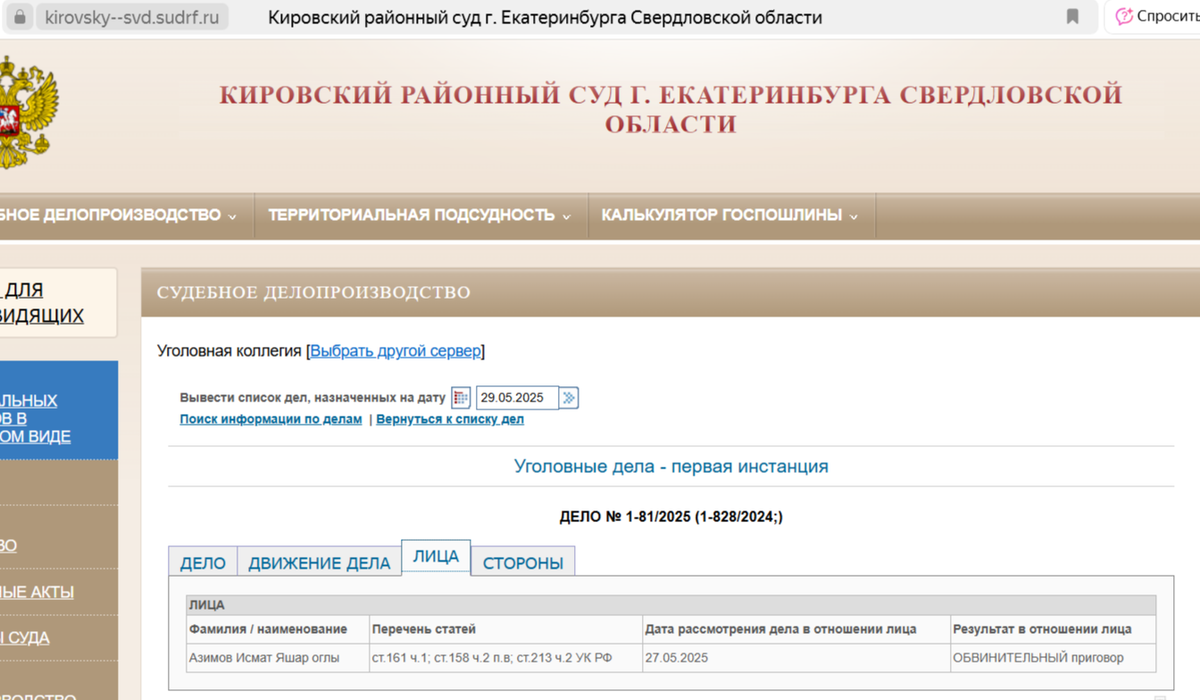Open the Выбрать другой сервер link

click(394, 351)
